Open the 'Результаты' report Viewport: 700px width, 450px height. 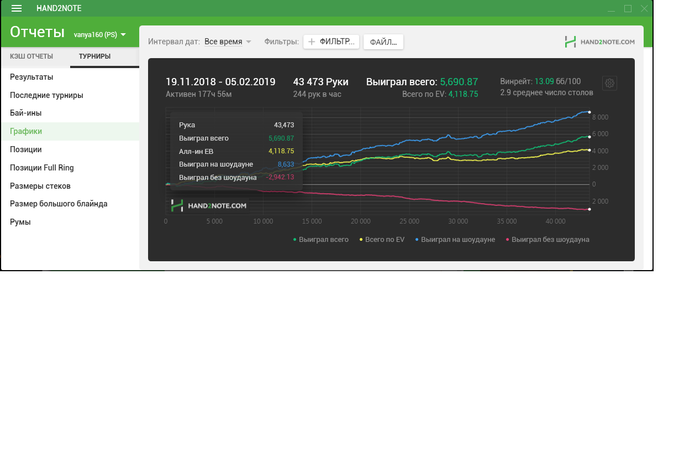click(32, 77)
